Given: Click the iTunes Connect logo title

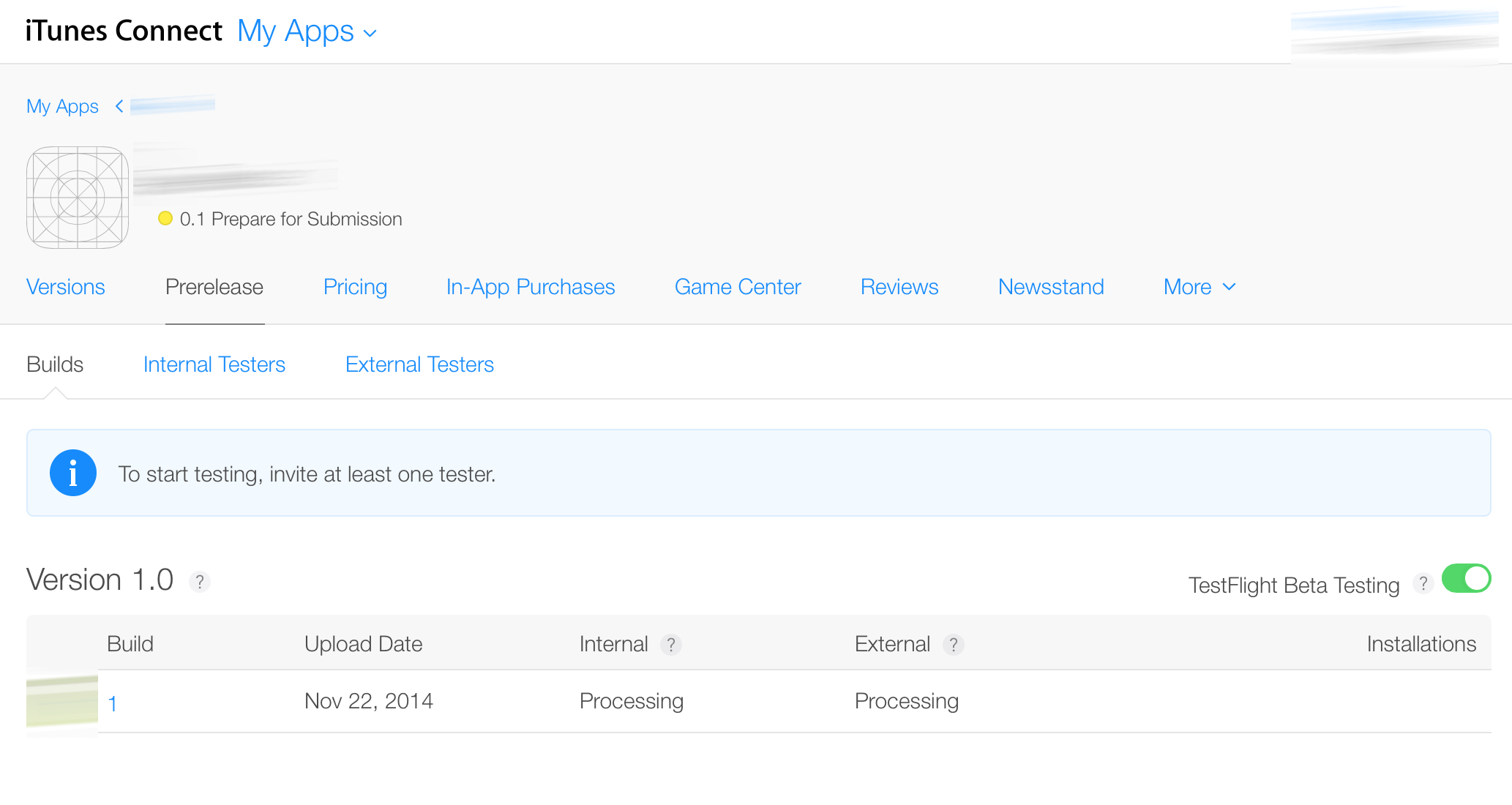Looking at the screenshot, I should (124, 31).
